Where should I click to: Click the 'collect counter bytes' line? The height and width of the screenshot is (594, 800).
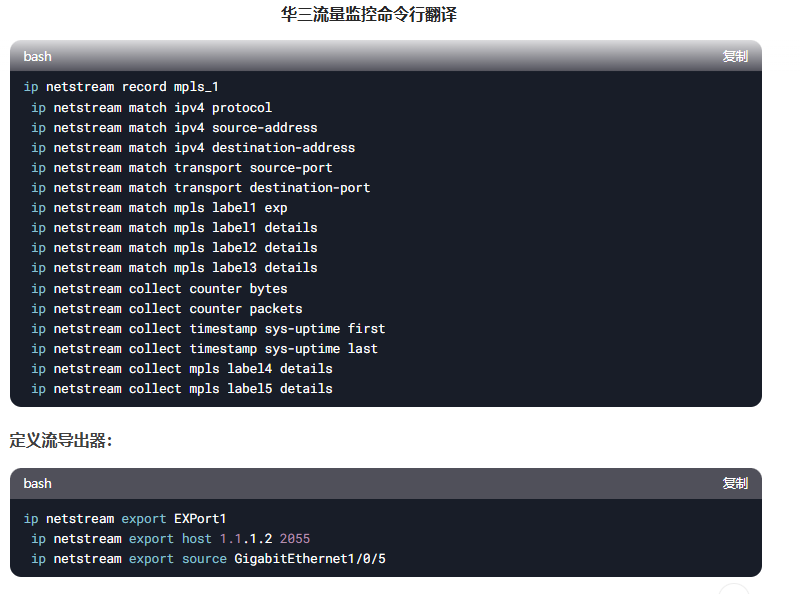[159, 289]
